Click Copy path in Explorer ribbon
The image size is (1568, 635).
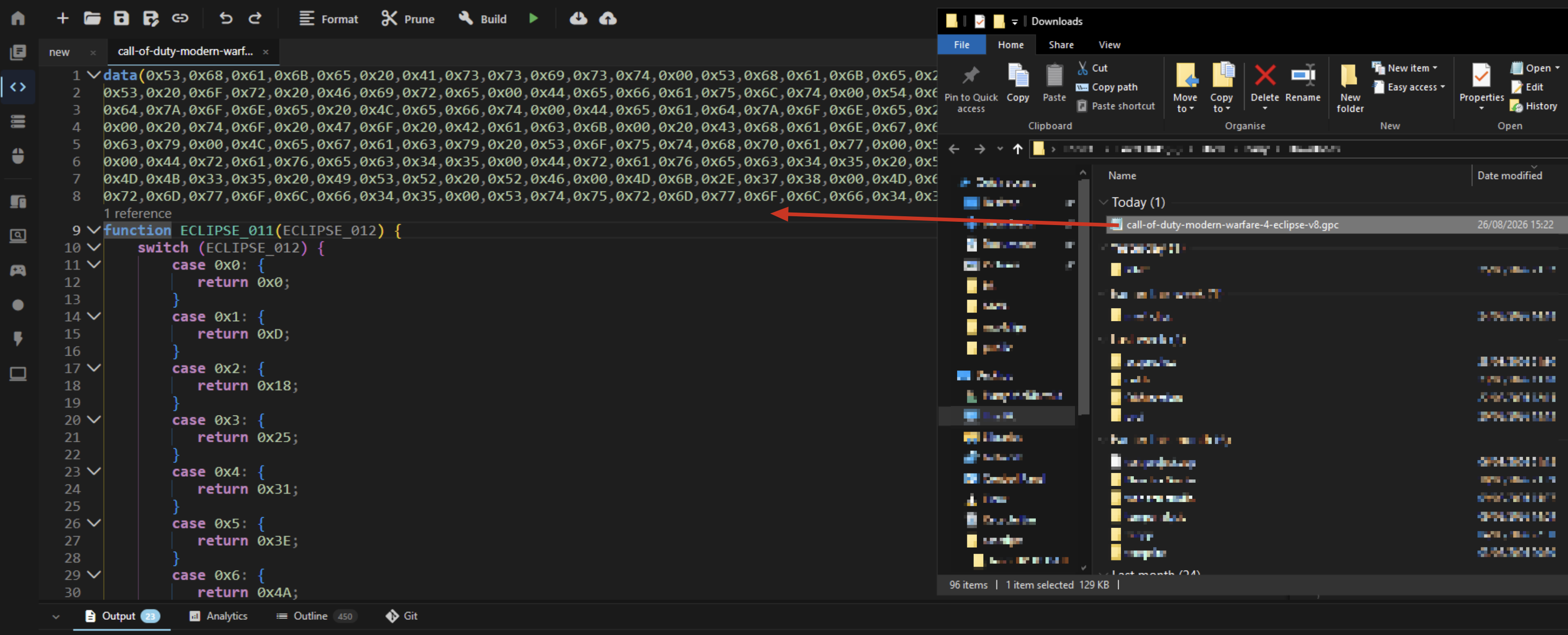pyautogui.click(x=1107, y=87)
